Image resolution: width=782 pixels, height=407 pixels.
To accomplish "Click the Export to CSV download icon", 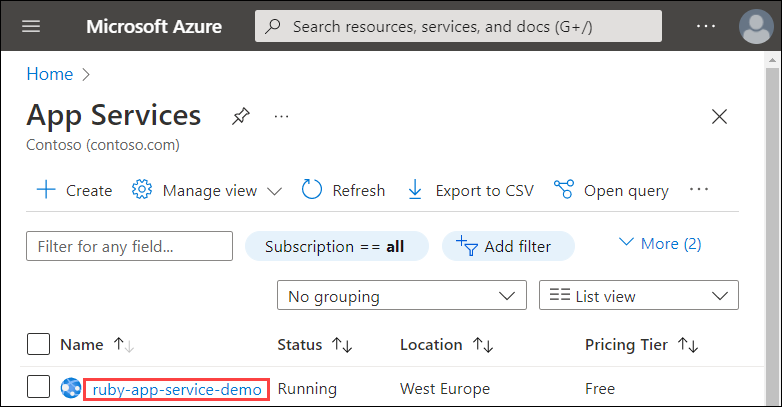I will 416,190.
